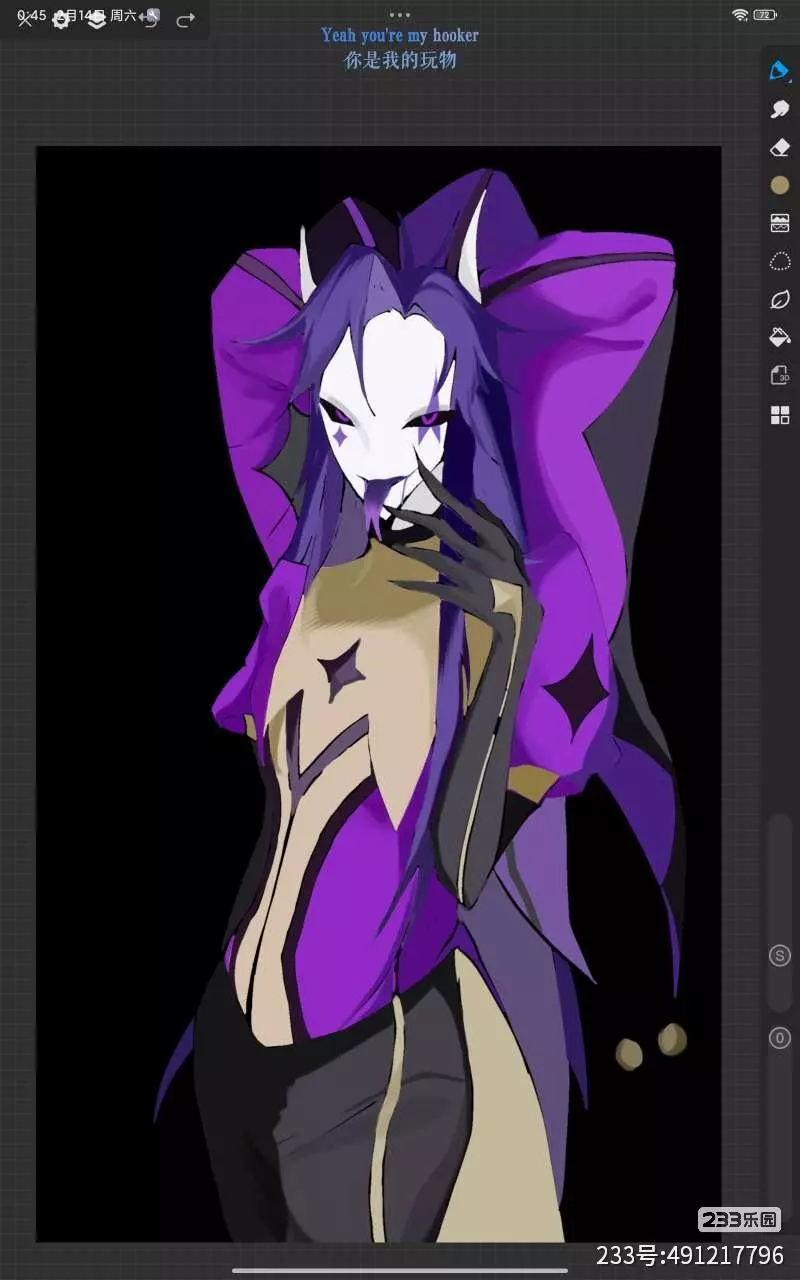The height and width of the screenshot is (1280, 800).
Task: Open the image adjustments icon
Action: coord(780,223)
